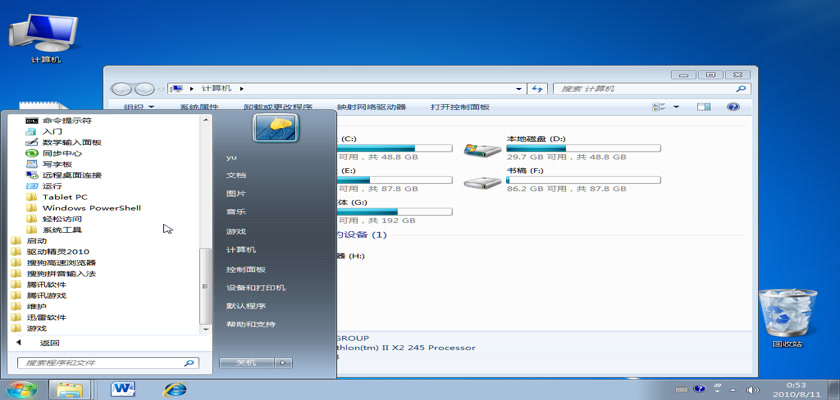Click the Start menu search programs and files box
This screenshot has width=840, height=400.
105,363
